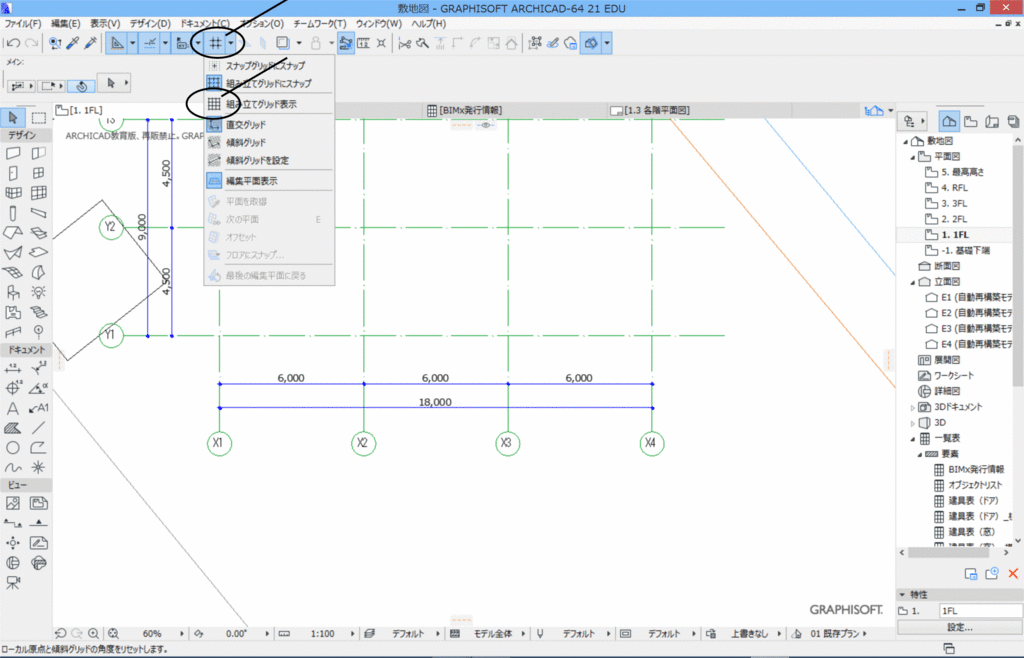
Task: Select the Text tool (A icon)
Action: coord(13,409)
